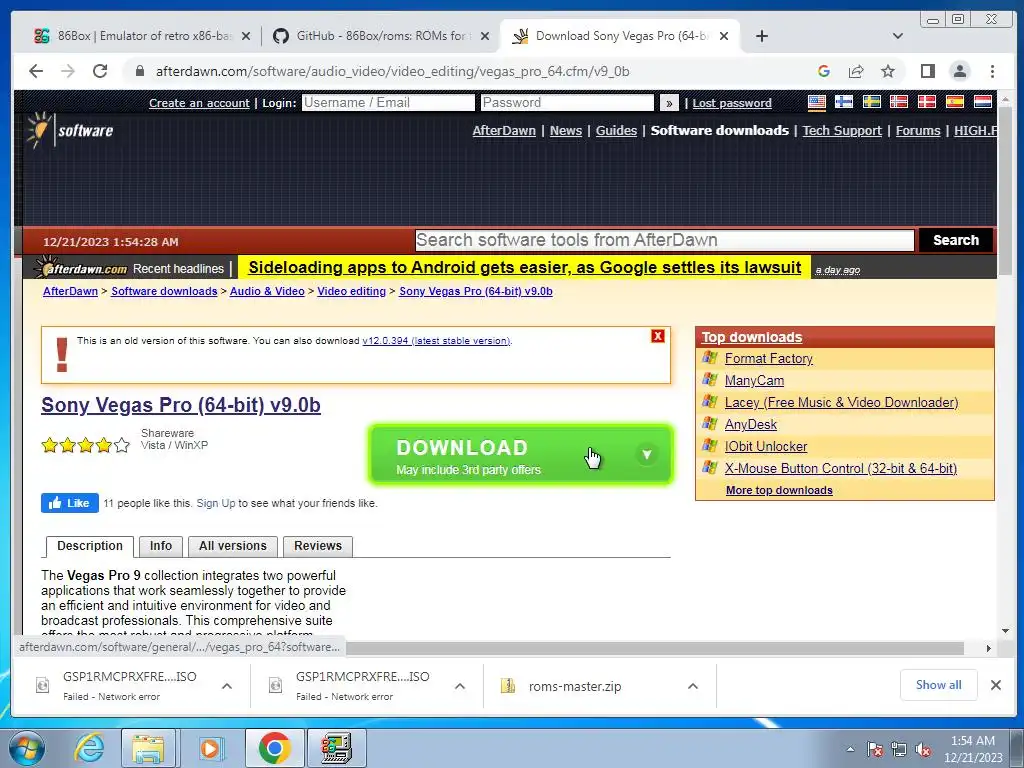
Task: Open the Windows Start menu
Action: click(27, 748)
